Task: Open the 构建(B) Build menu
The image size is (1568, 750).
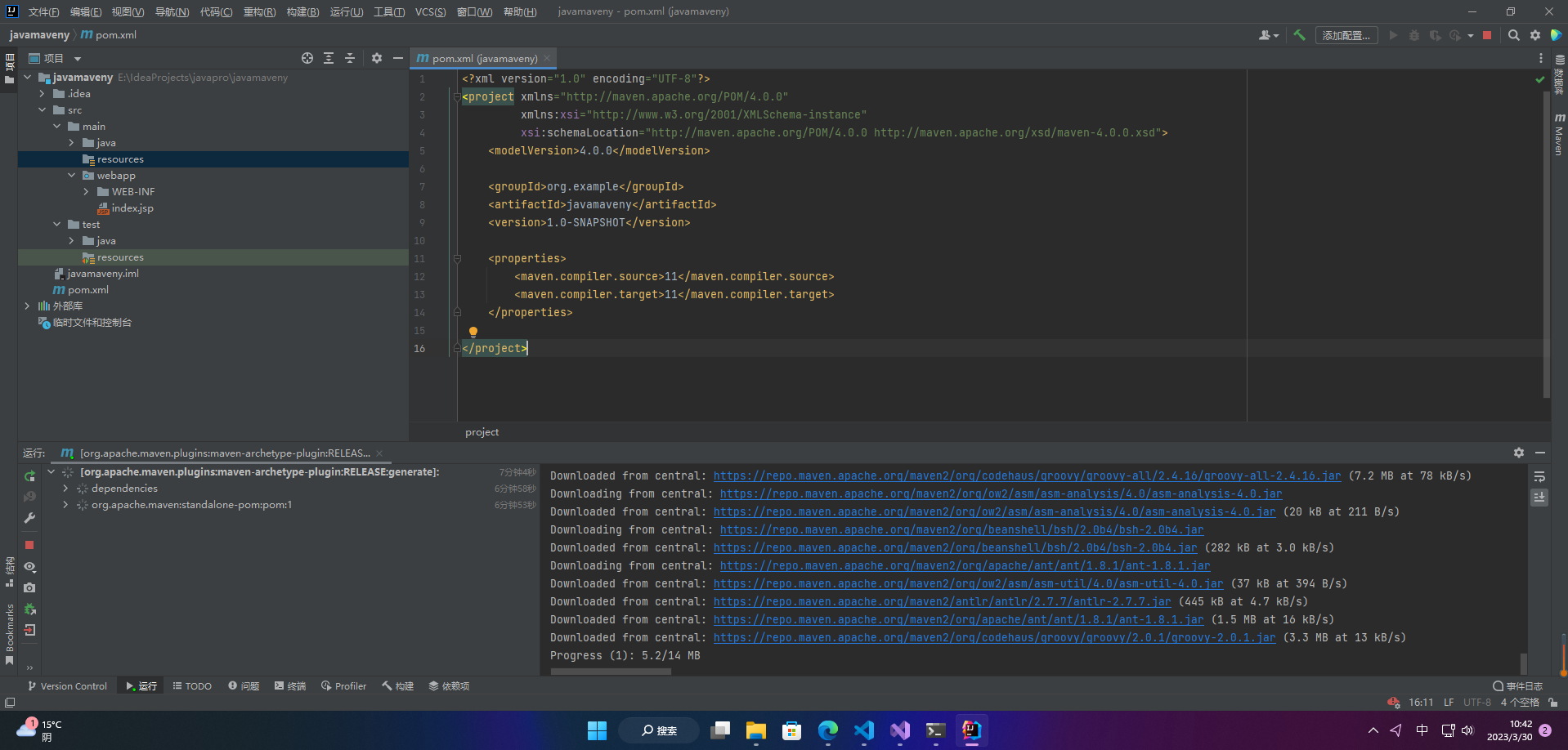Action: tap(302, 11)
